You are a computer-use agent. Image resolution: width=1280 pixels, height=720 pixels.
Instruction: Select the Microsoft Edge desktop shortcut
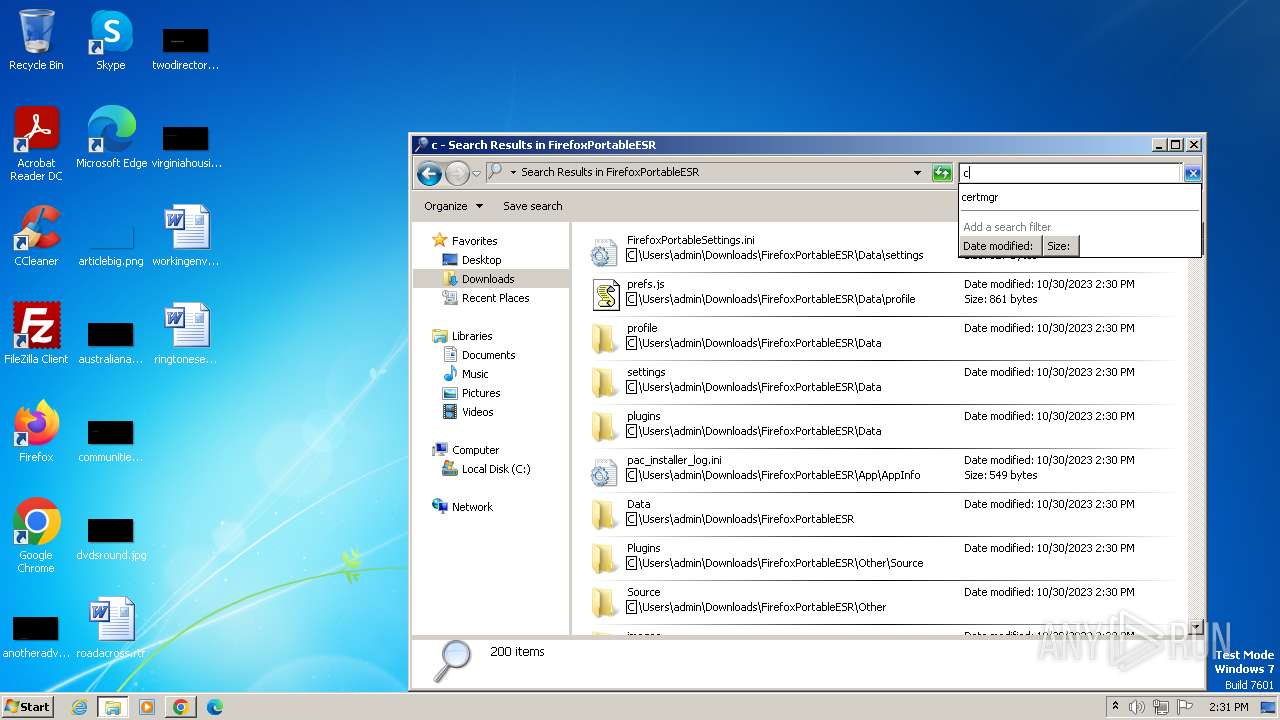[111, 137]
